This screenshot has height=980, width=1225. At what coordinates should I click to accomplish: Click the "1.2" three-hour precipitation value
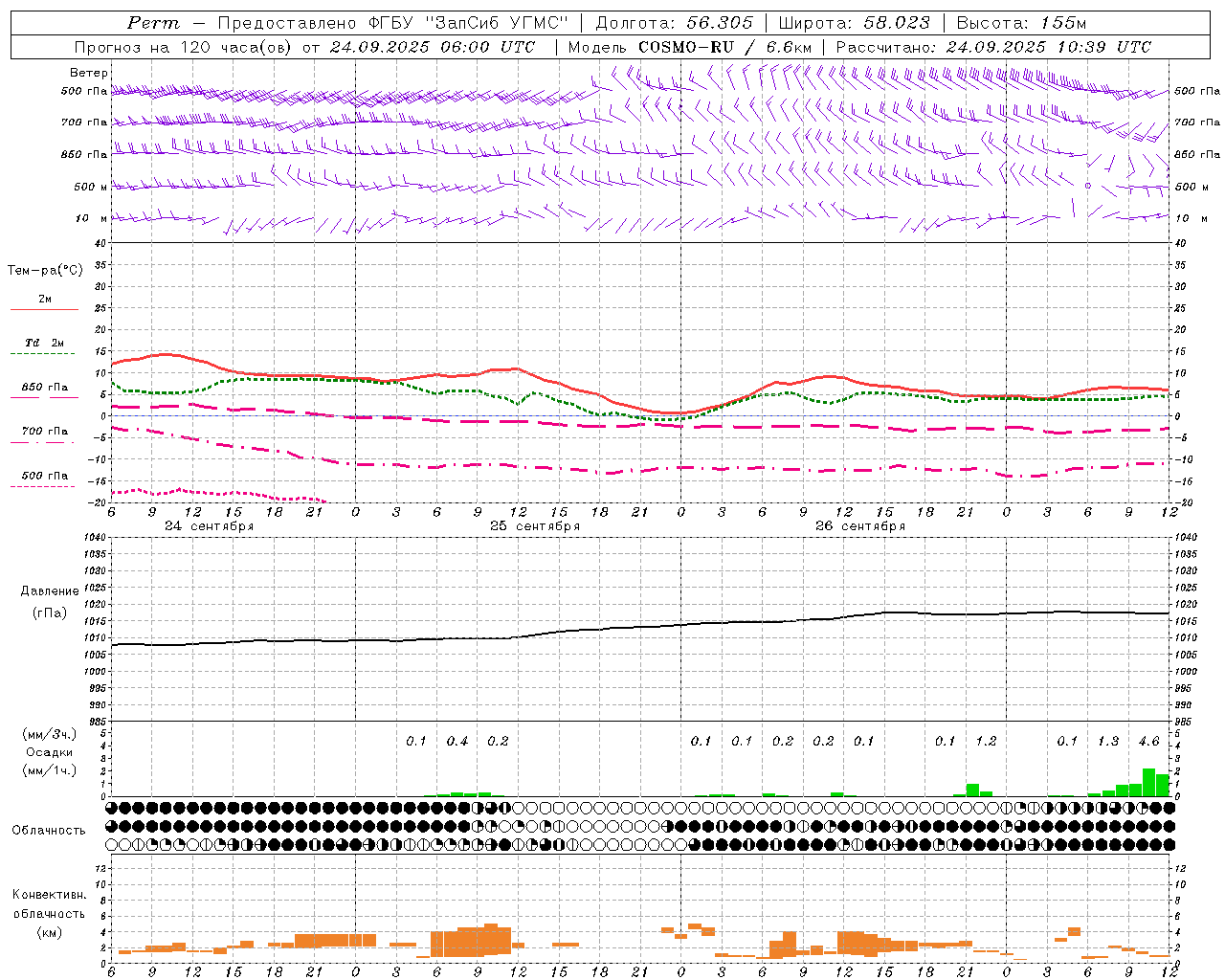tap(986, 742)
